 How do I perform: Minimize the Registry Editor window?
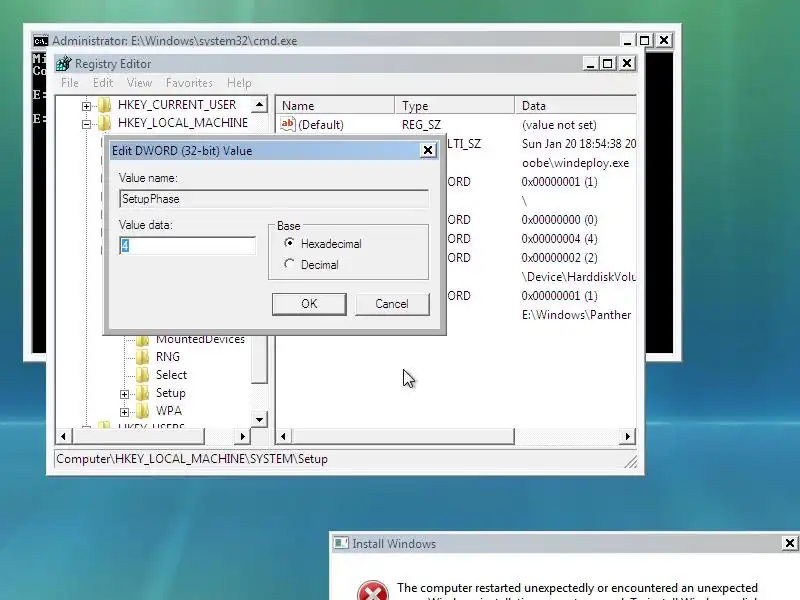coord(590,64)
